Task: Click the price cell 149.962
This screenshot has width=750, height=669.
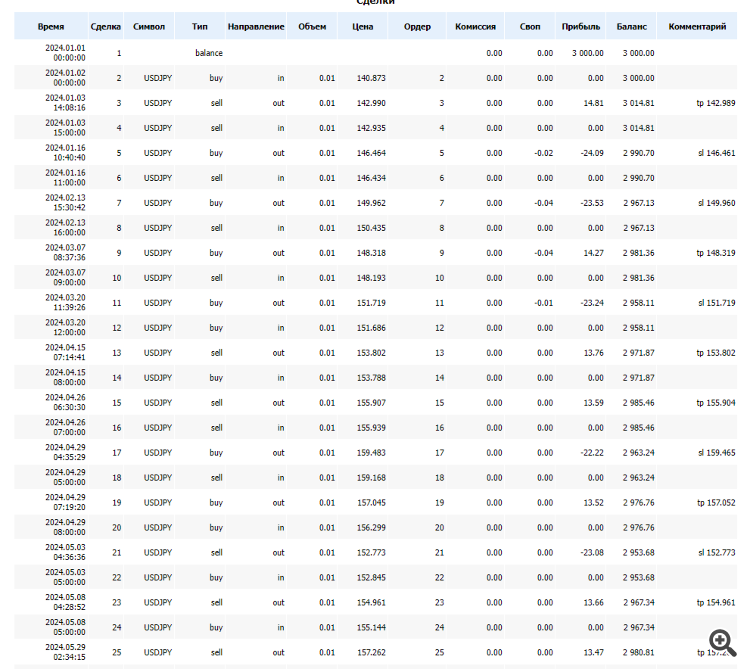Action: pos(371,203)
